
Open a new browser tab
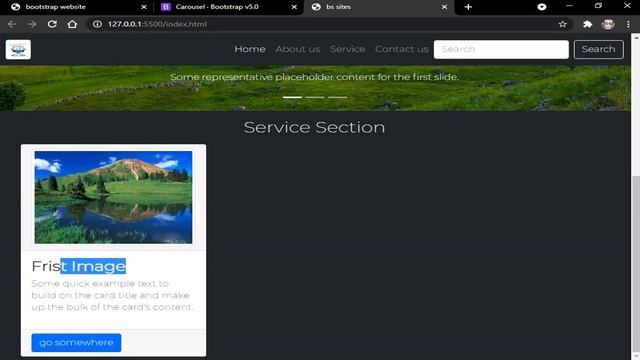[x=468, y=7]
